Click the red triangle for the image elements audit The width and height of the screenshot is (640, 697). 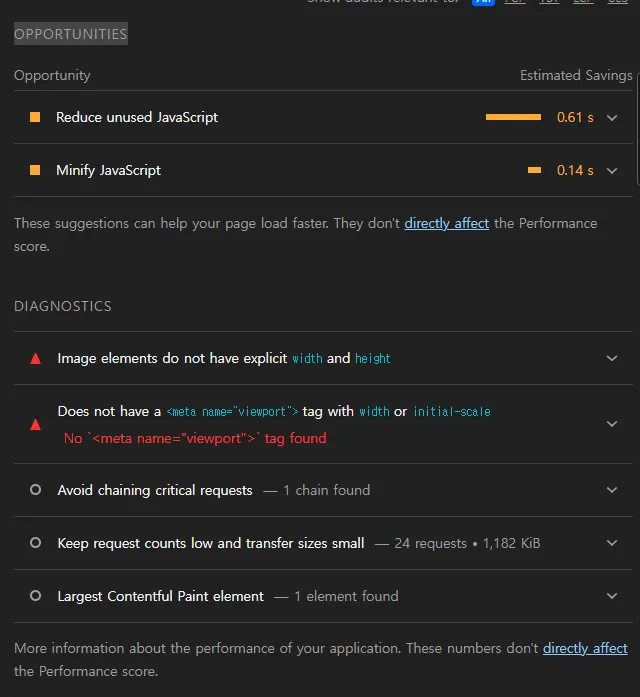36,358
